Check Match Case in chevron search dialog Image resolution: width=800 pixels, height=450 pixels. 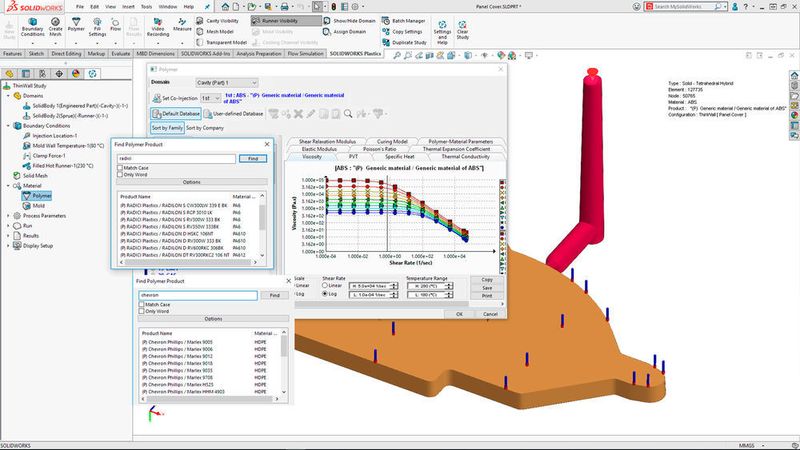(141, 305)
